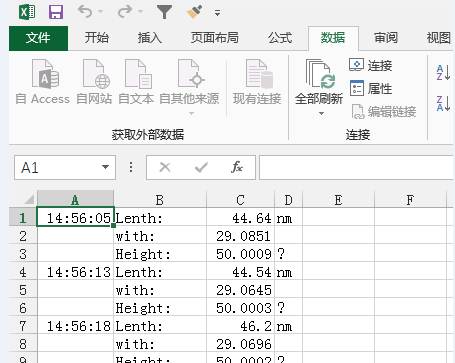Screen dimensions: 455x363
Task: Select the Lenth: cell in row 1
Action: pyautogui.click(x=160, y=218)
